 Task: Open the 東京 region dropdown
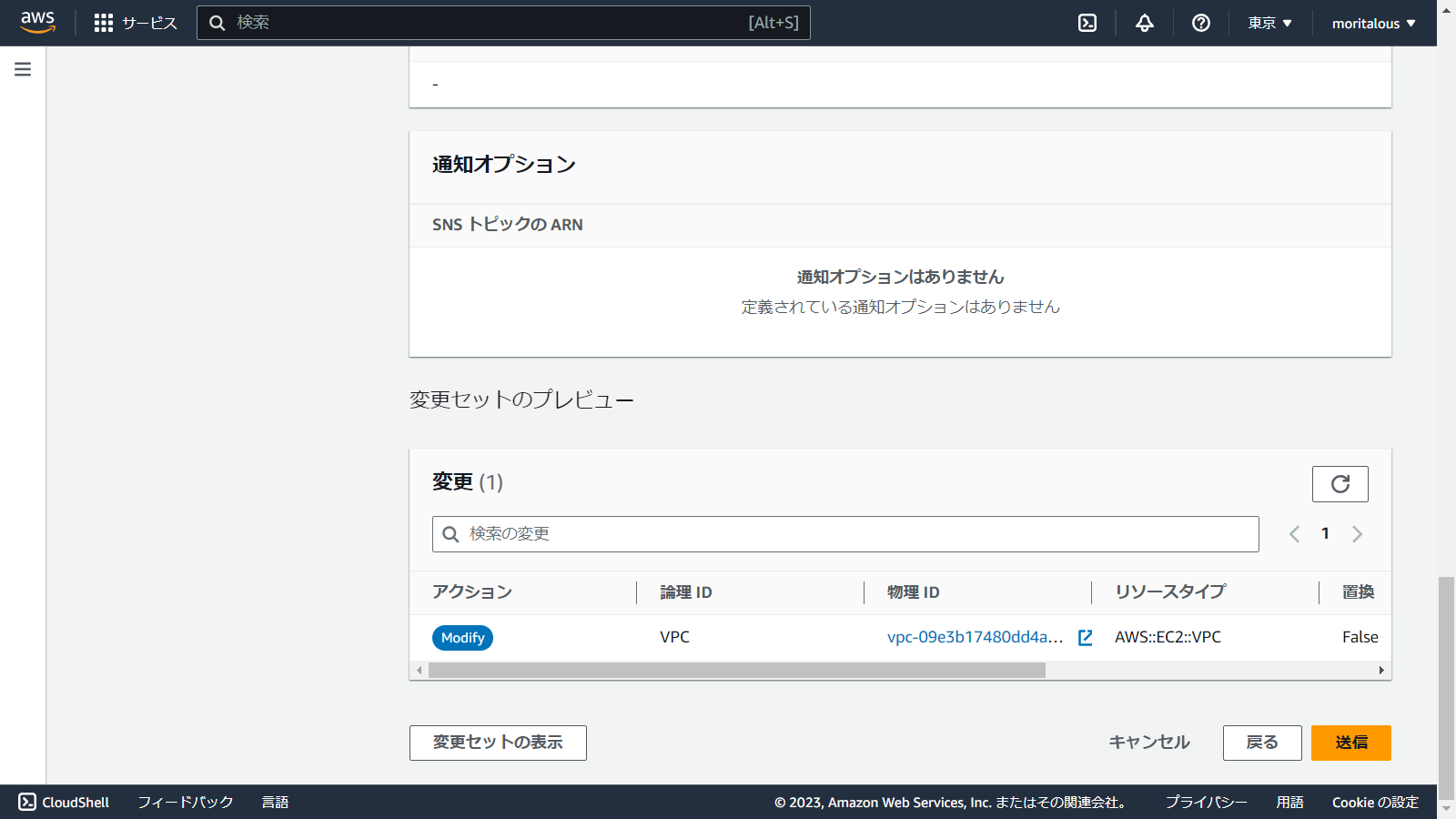point(1270,23)
